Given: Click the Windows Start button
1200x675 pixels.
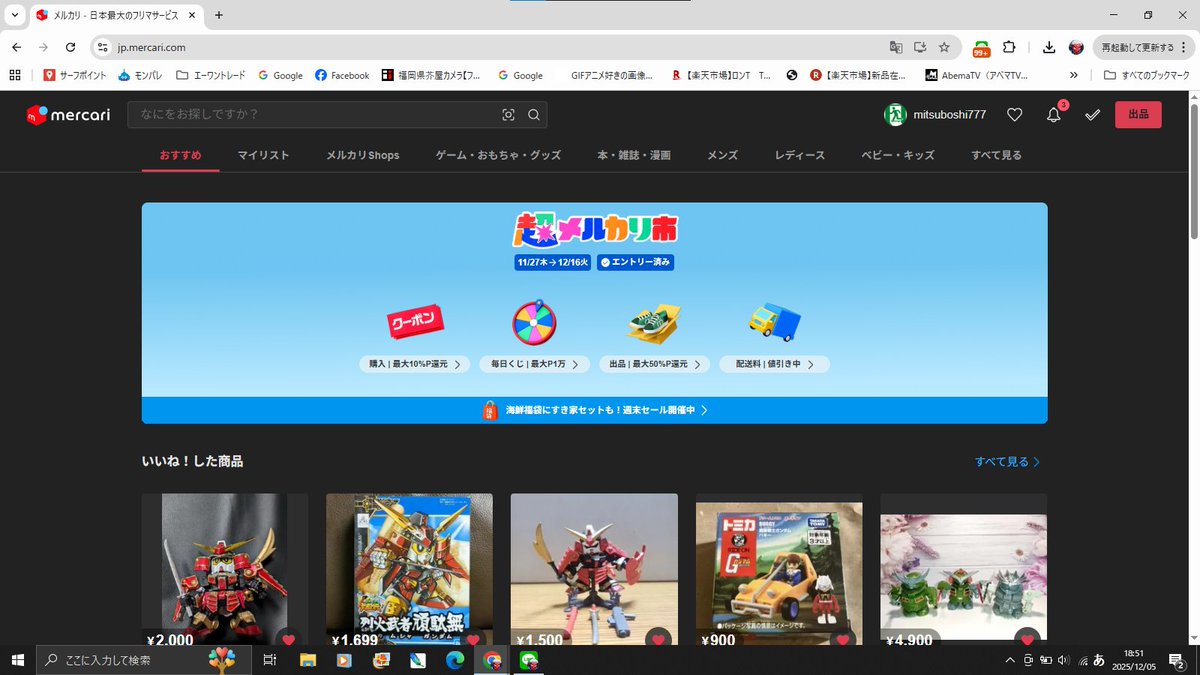Looking at the screenshot, I should tap(17, 660).
